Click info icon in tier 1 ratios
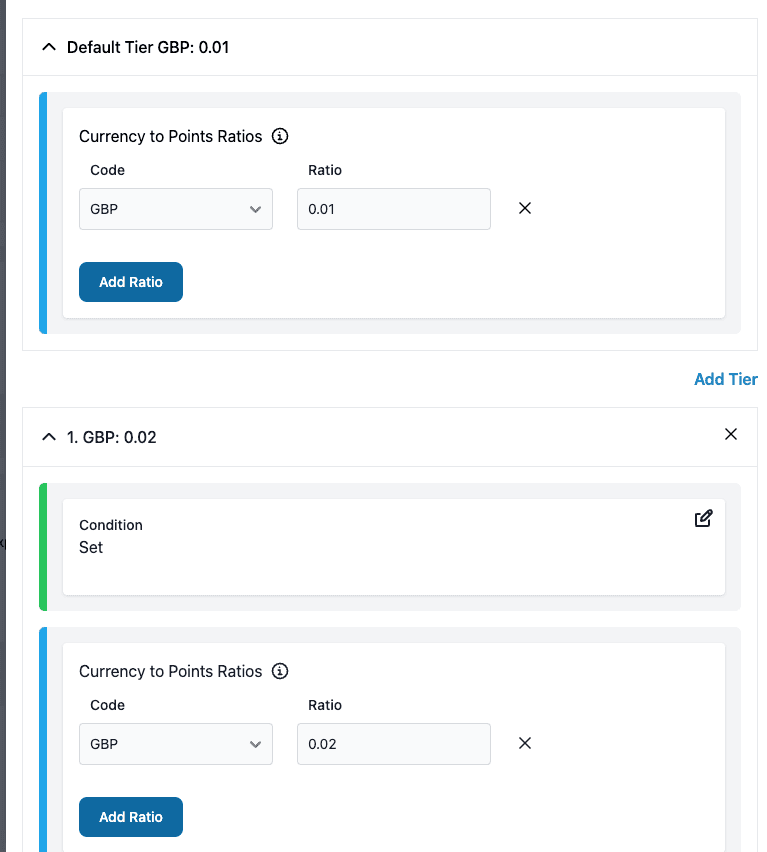The image size is (767, 852). [x=280, y=671]
